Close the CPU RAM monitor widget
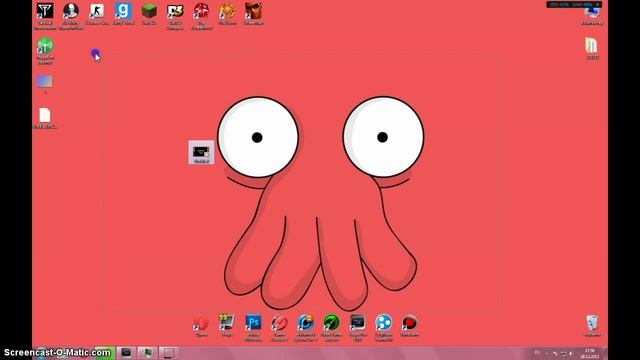Image resolution: width=640 pixels, height=360 pixels. click(598, 4)
